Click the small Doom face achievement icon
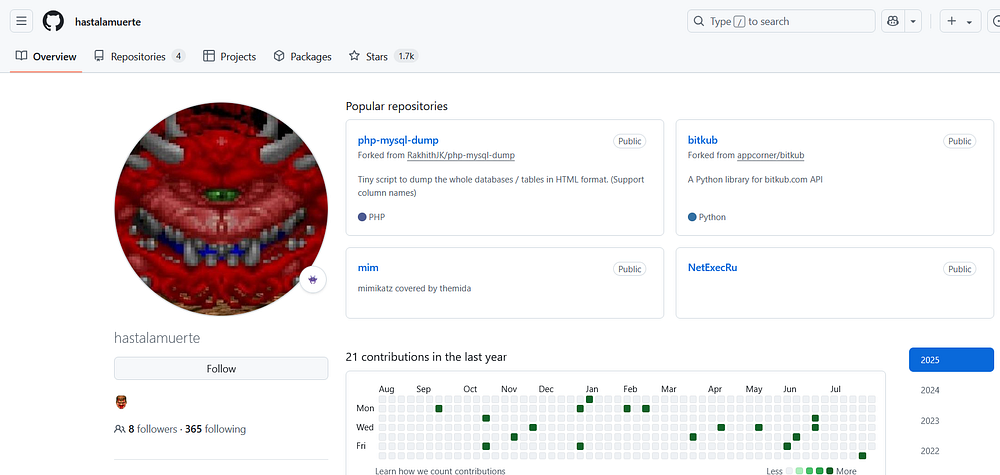This screenshot has height=475, width=1000. click(121, 402)
